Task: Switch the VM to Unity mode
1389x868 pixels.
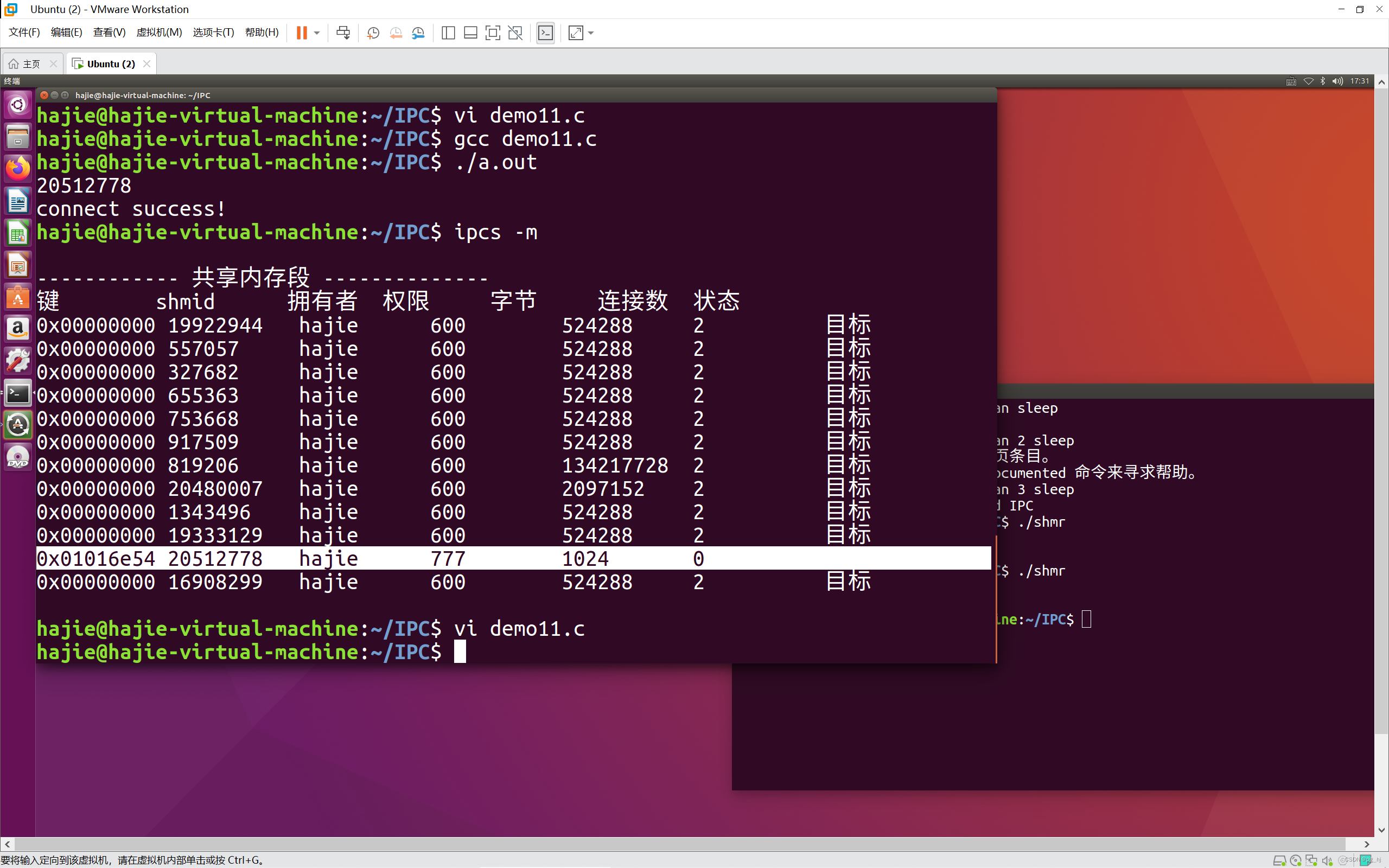Action: click(515, 33)
